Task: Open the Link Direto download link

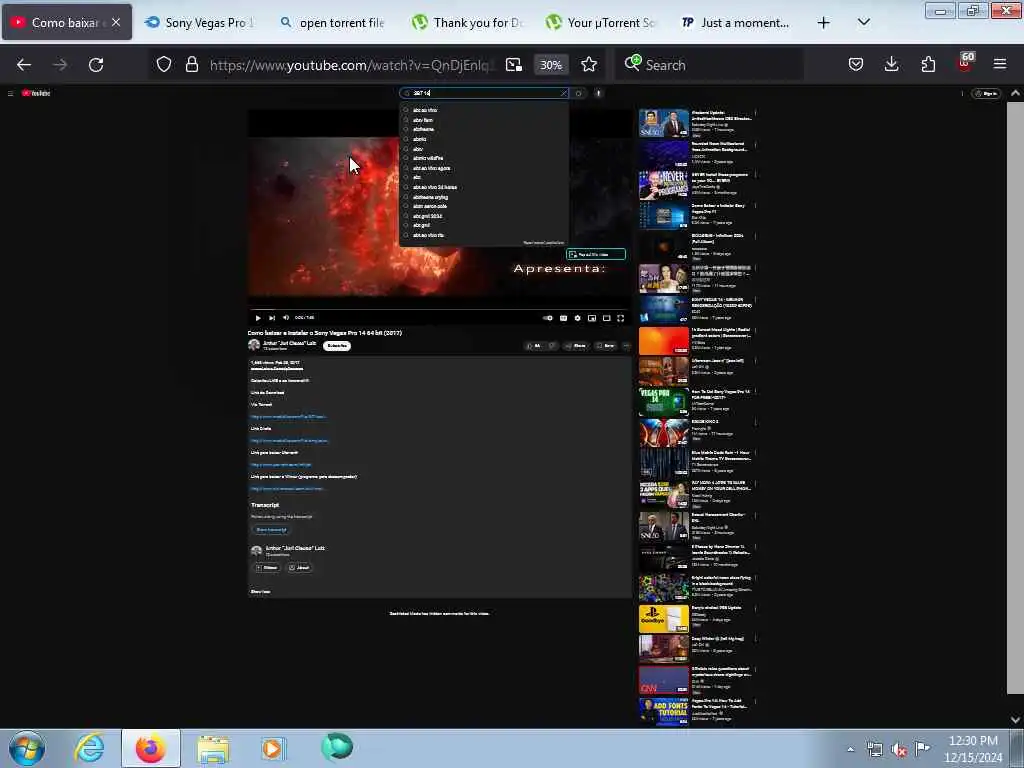Action: click(x=289, y=441)
